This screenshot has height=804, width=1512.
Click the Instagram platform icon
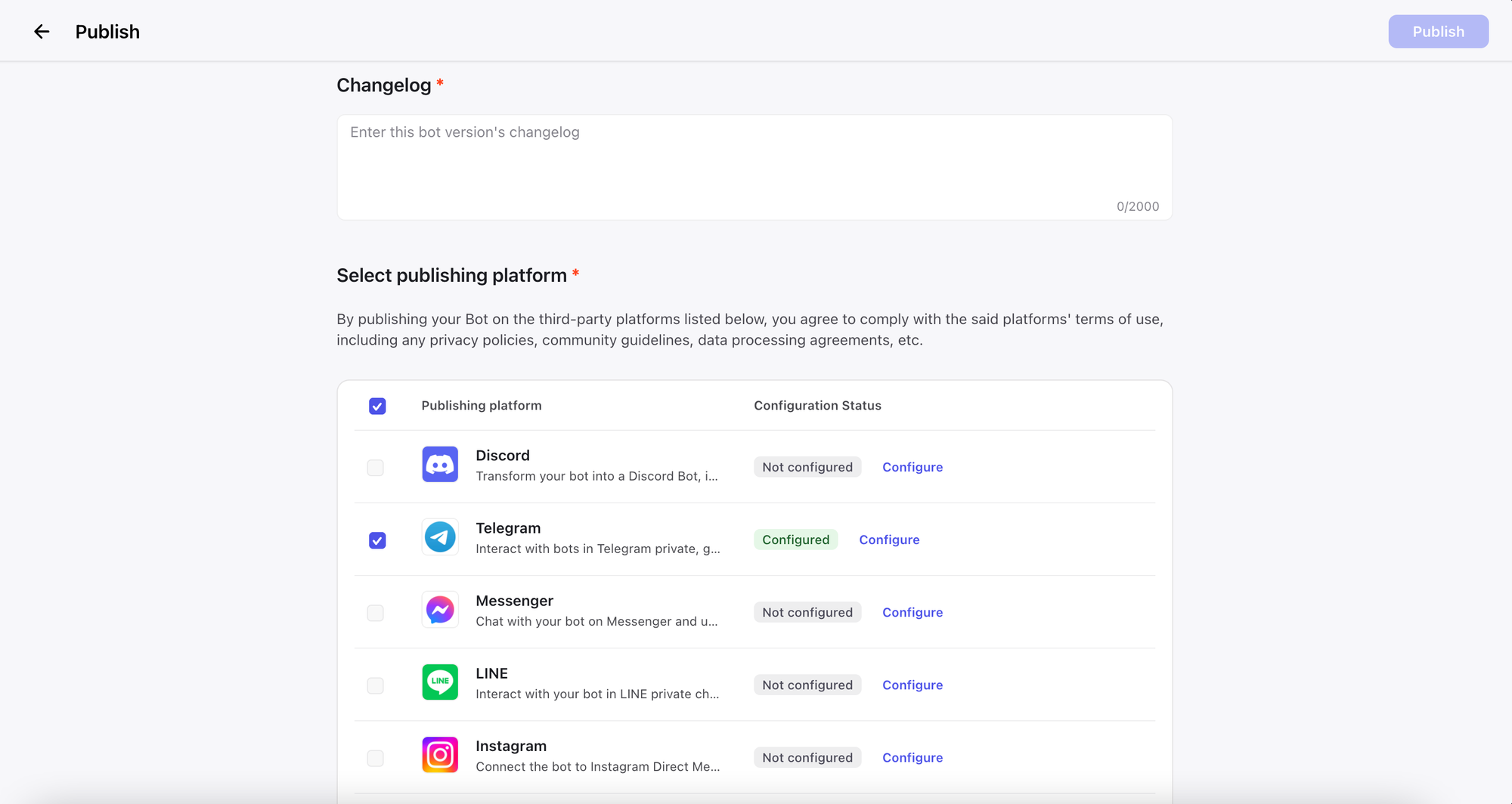click(440, 755)
